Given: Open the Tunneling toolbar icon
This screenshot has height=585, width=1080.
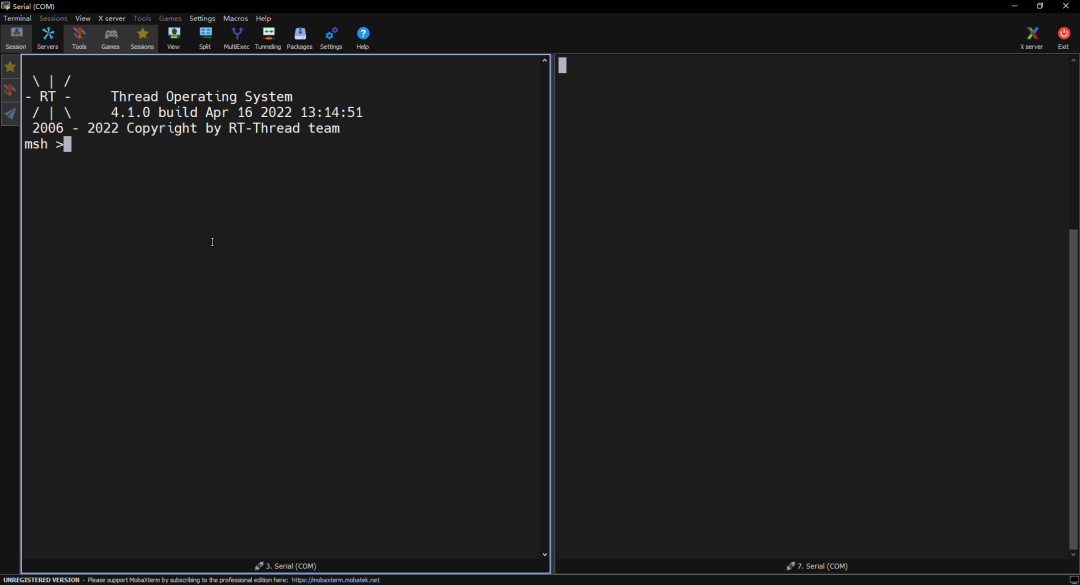Looking at the screenshot, I should (x=268, y=39).
